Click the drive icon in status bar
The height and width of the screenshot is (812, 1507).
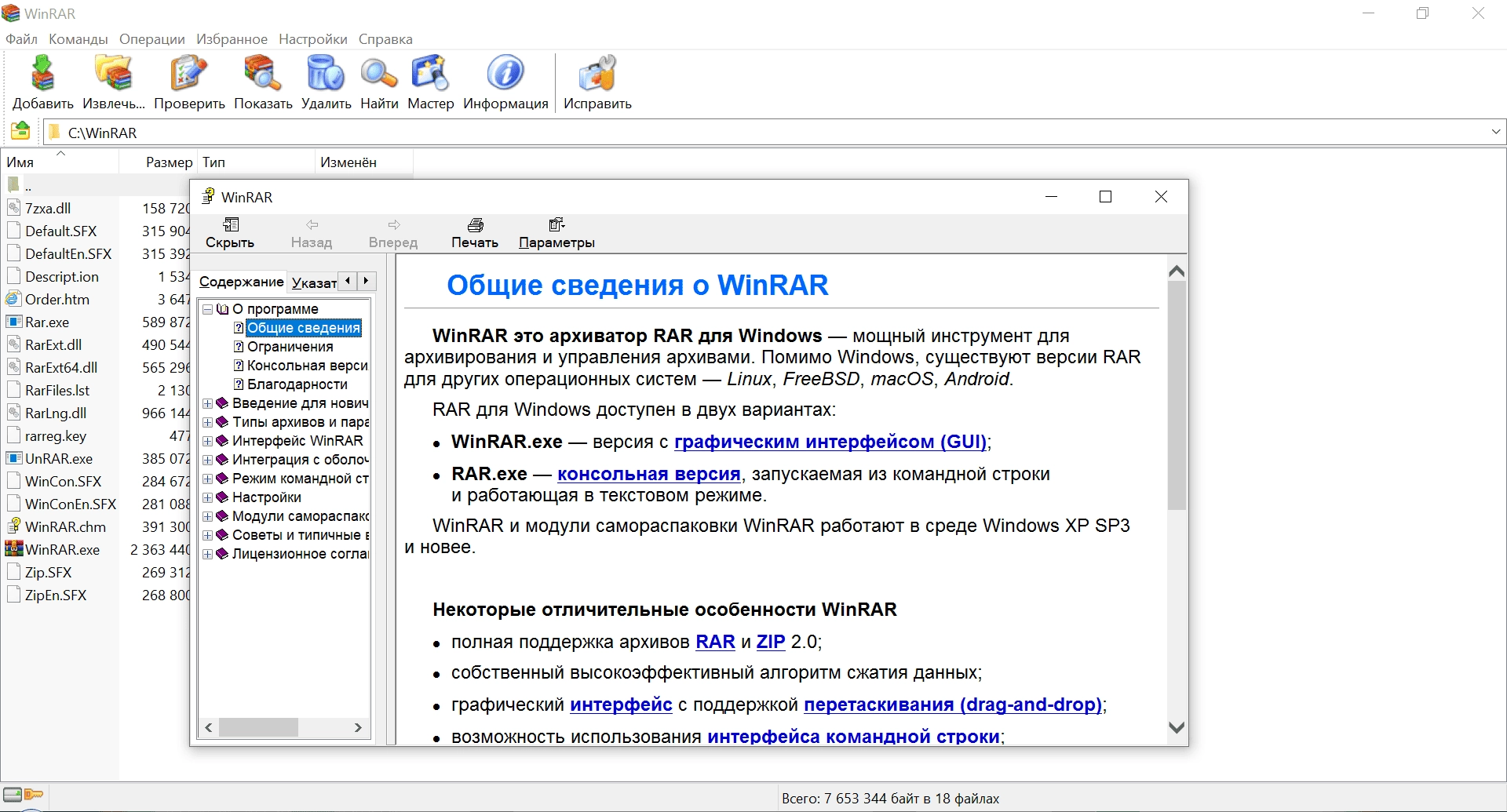click(x=12, y=794)
